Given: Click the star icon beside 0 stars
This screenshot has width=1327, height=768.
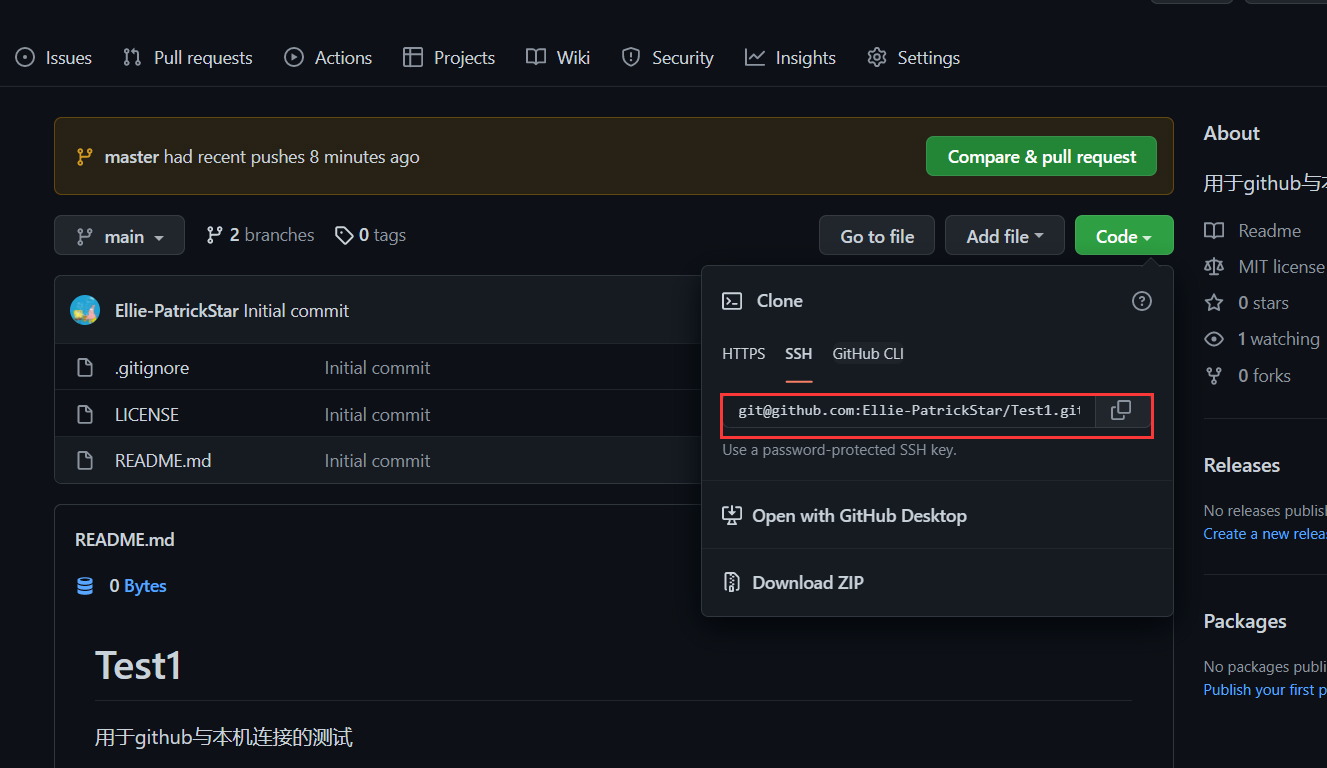Looking at the screenshot, I should [1214, 303].
